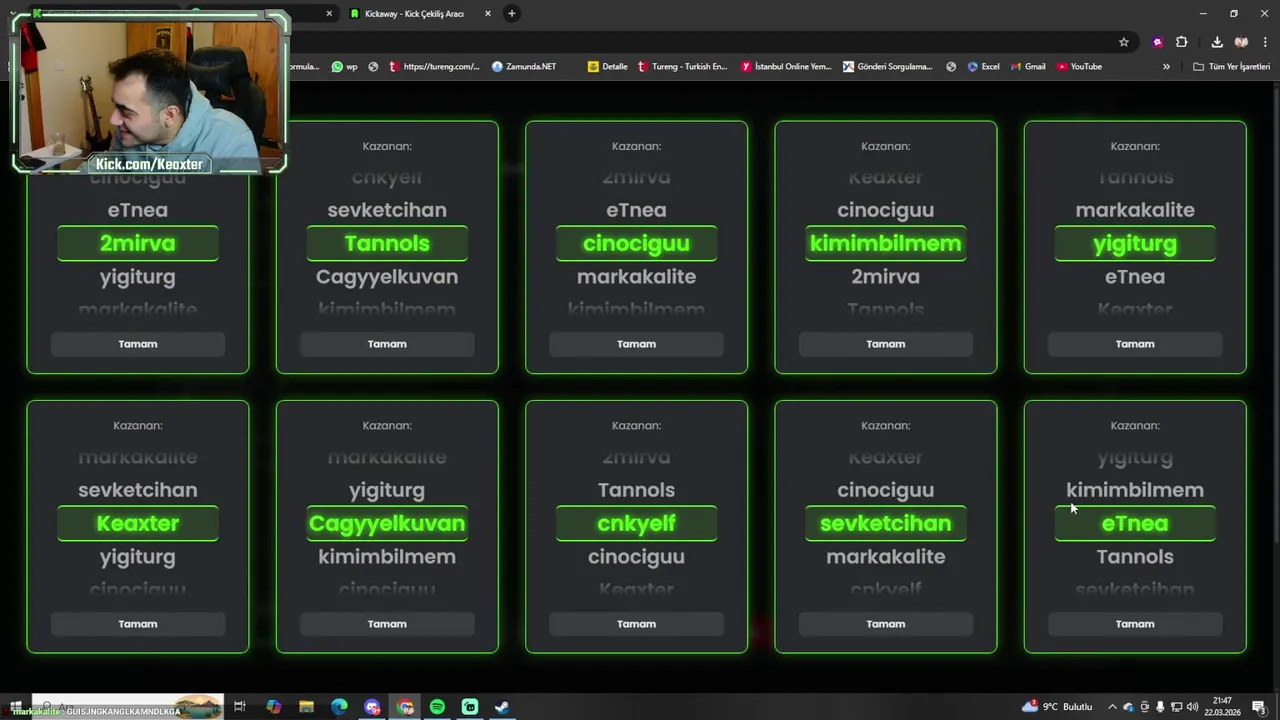The width and height of the screenshot is (1280, 720).
Task: Open Tüm Yer İşaretleri folder
Action: click(1231, 67)
